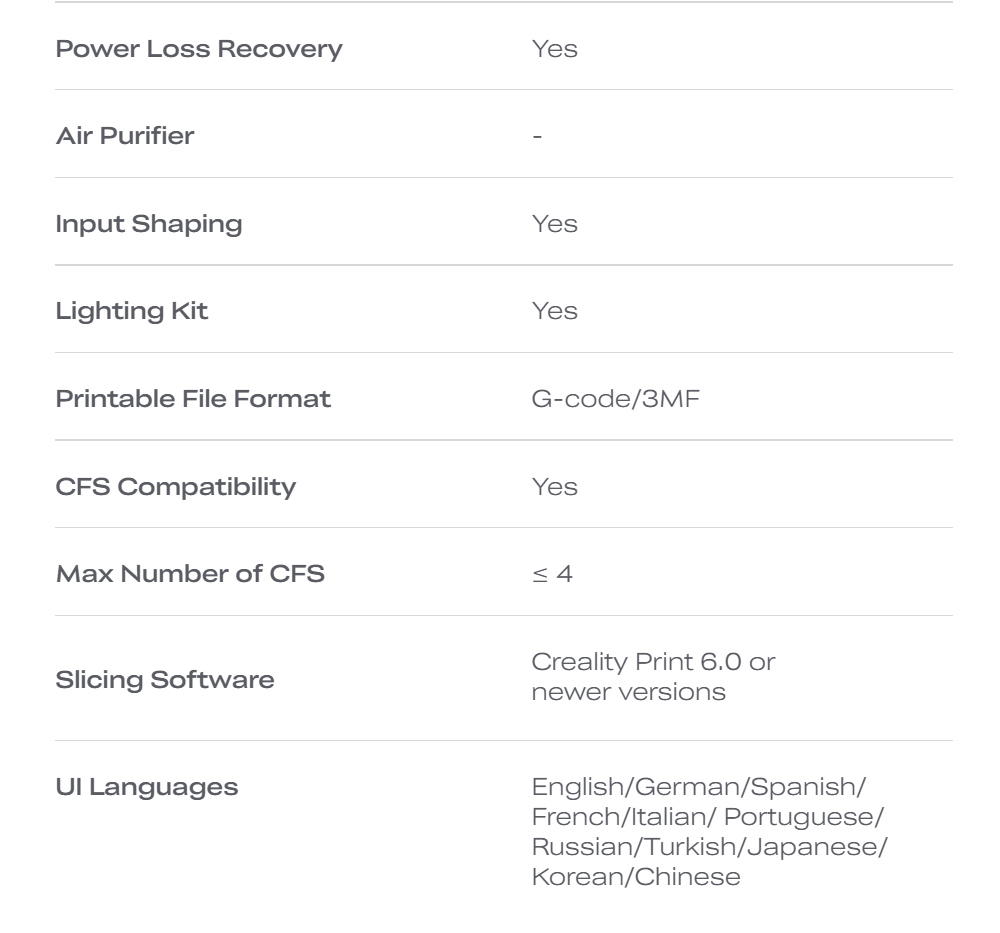Image resolution: width=1000 pixels, height=933 pixels.
Task: Select the Yes value beside CFS Compatibility
Action: [554, 487]
